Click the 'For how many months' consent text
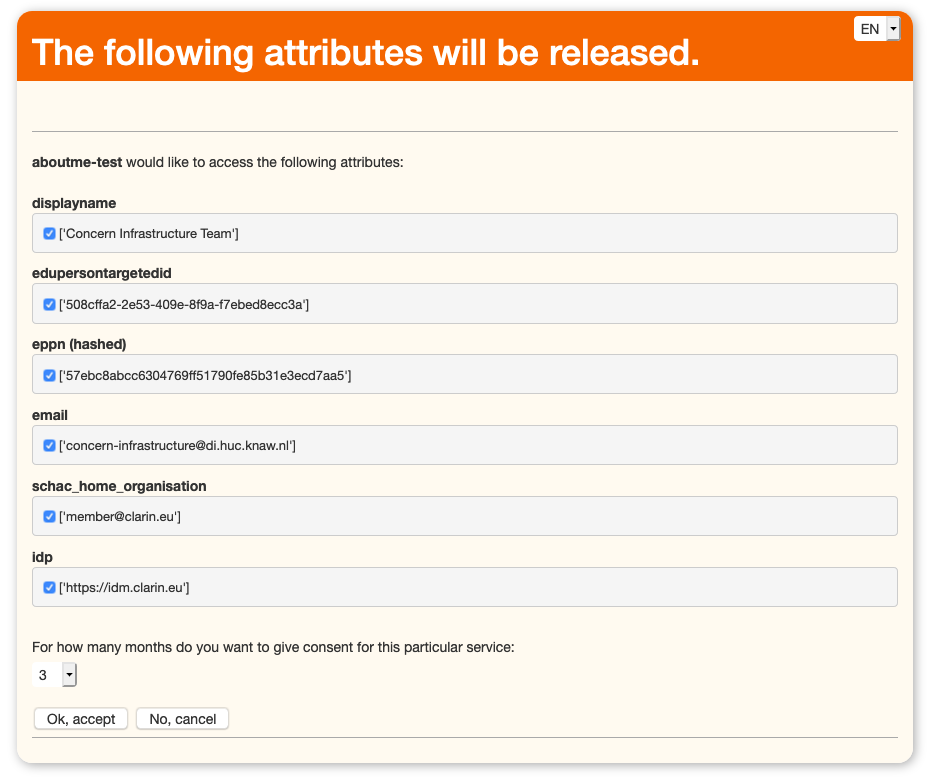 click(x=273, y=647)
